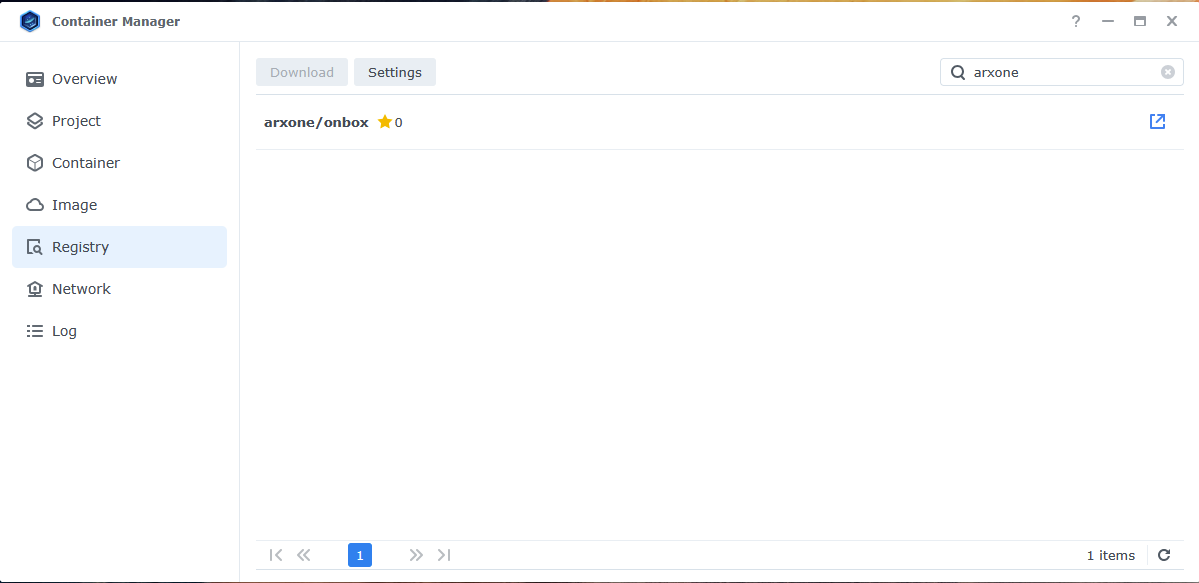Open the Network section
1199x583 pixels.
click(x=81, y=288)
